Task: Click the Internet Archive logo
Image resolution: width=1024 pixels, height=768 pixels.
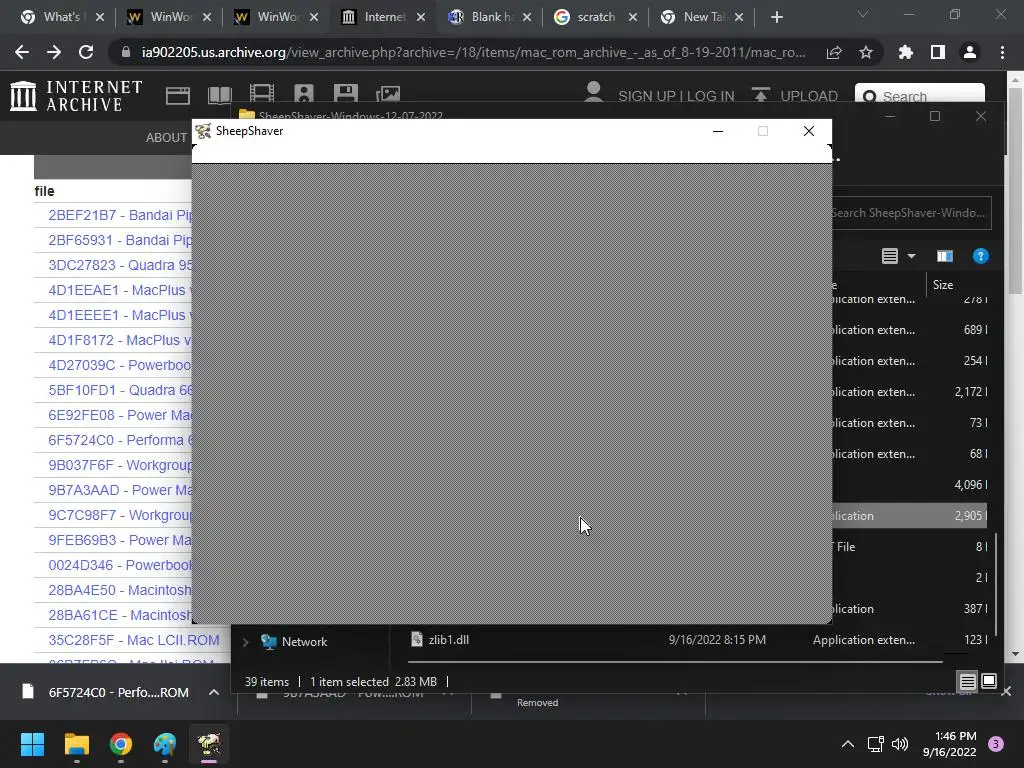Action: 76,95
